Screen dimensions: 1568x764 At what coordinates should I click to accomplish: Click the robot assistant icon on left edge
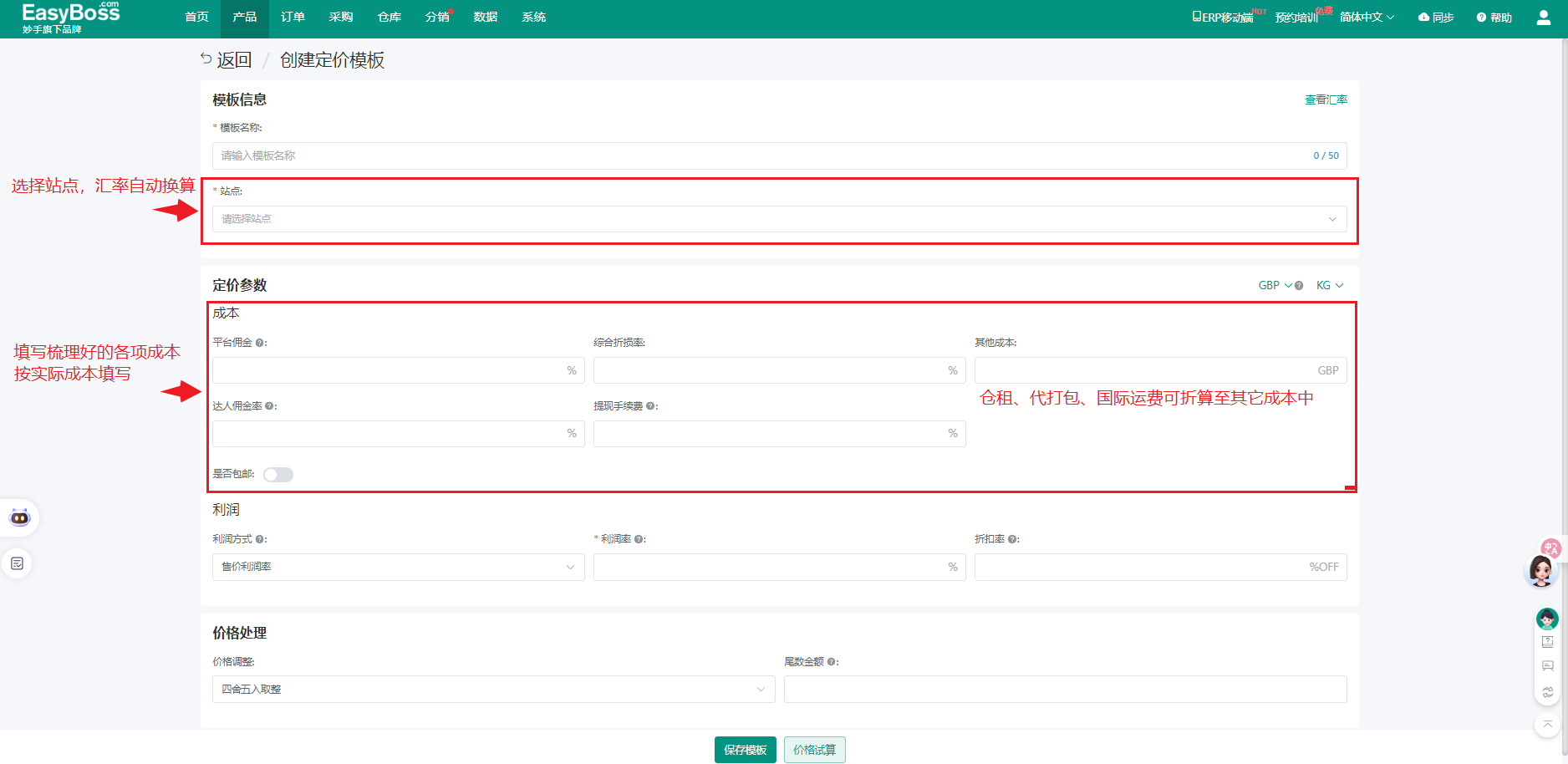[19, 517]
